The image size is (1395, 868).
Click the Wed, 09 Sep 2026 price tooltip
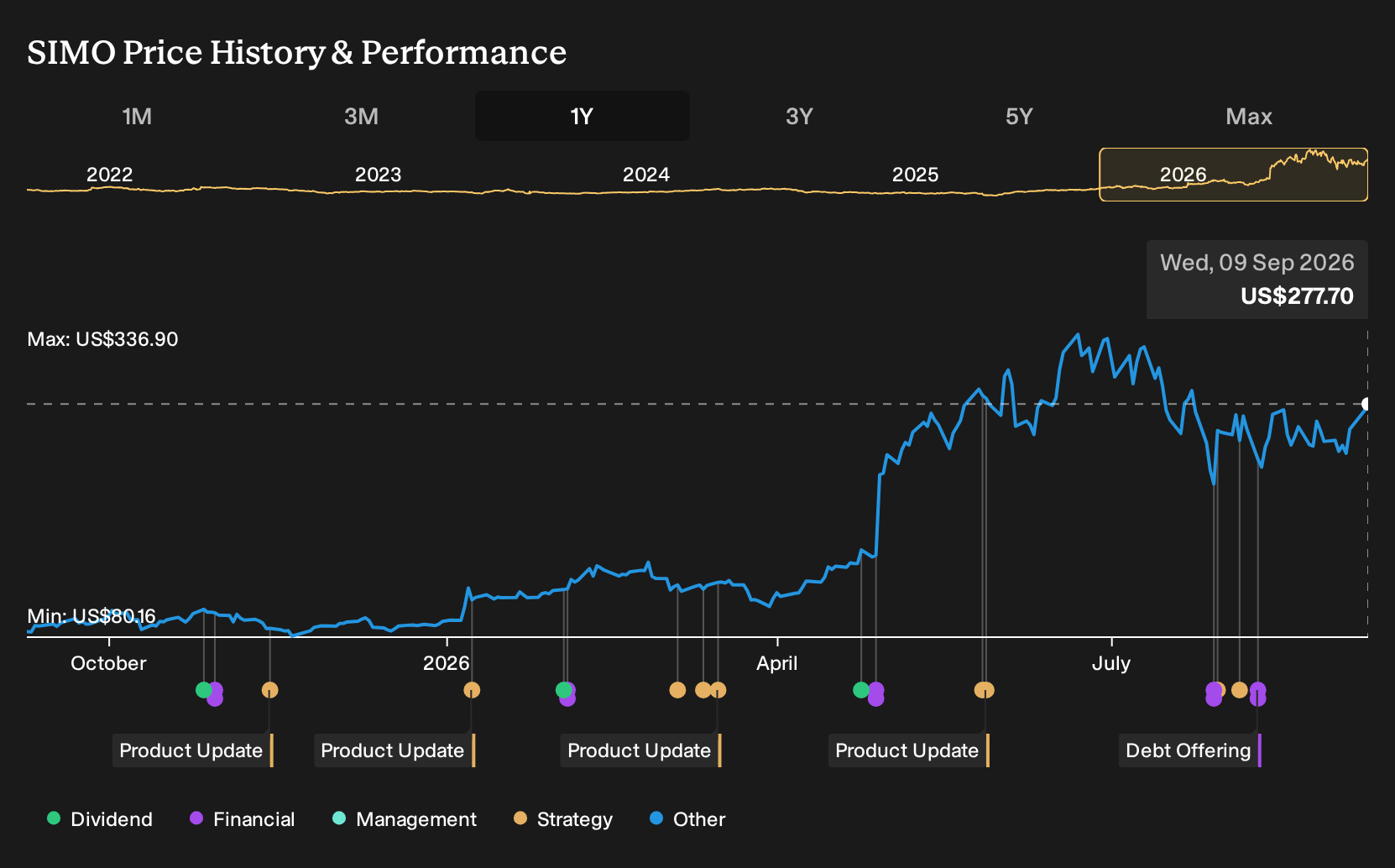1257,280
